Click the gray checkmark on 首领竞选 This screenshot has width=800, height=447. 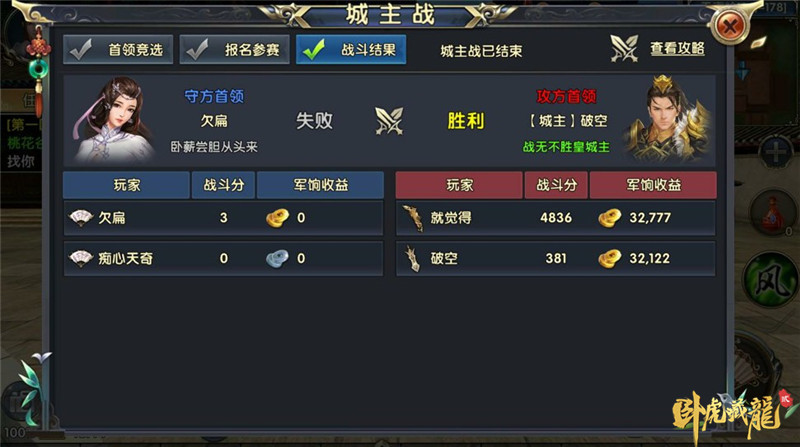(x=81, y=49)
